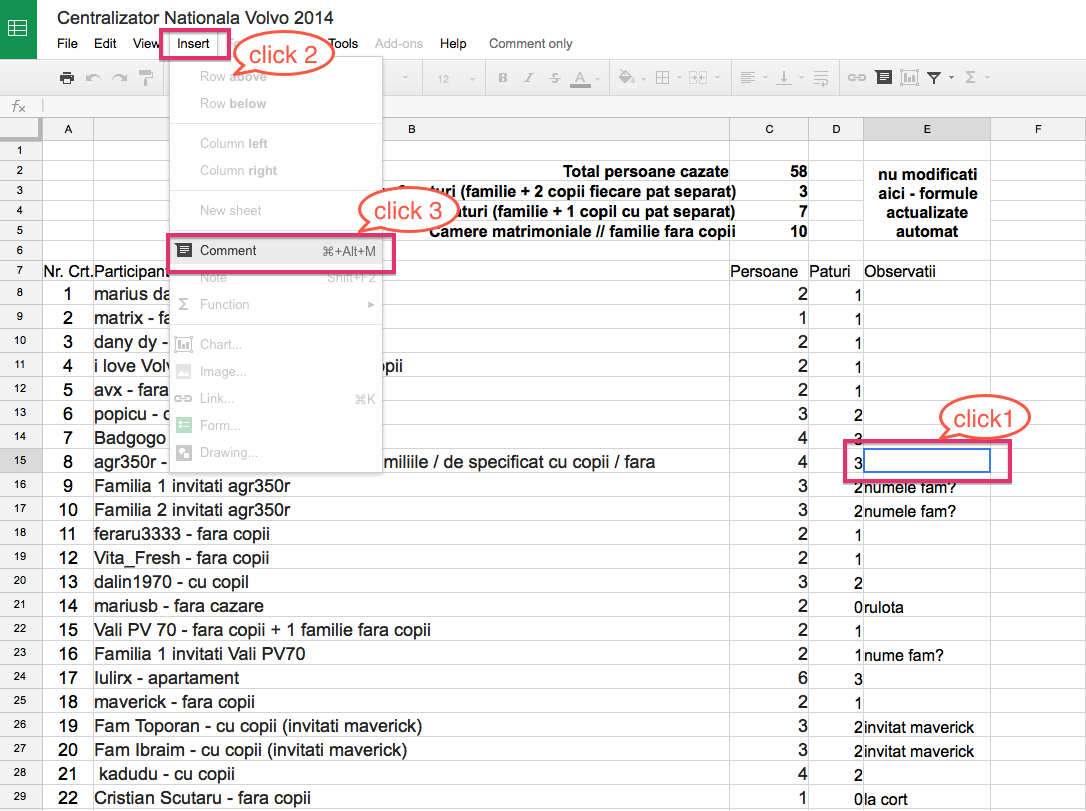Print the spreadsheet using the printer icon
The height and width of the screenshot is (811, 1086).
(66, 78)
